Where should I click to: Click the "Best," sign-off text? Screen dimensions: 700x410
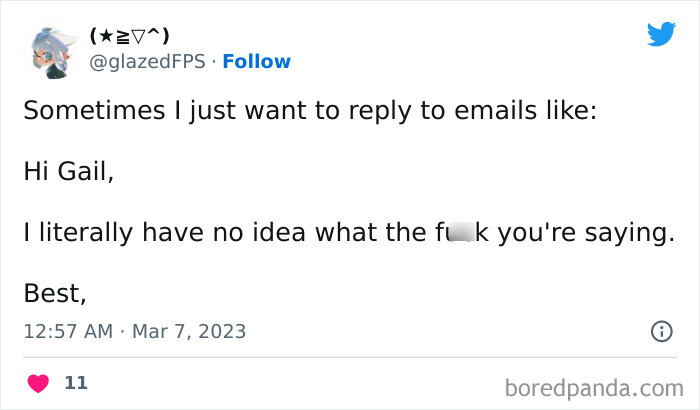[x=55, y=294]
